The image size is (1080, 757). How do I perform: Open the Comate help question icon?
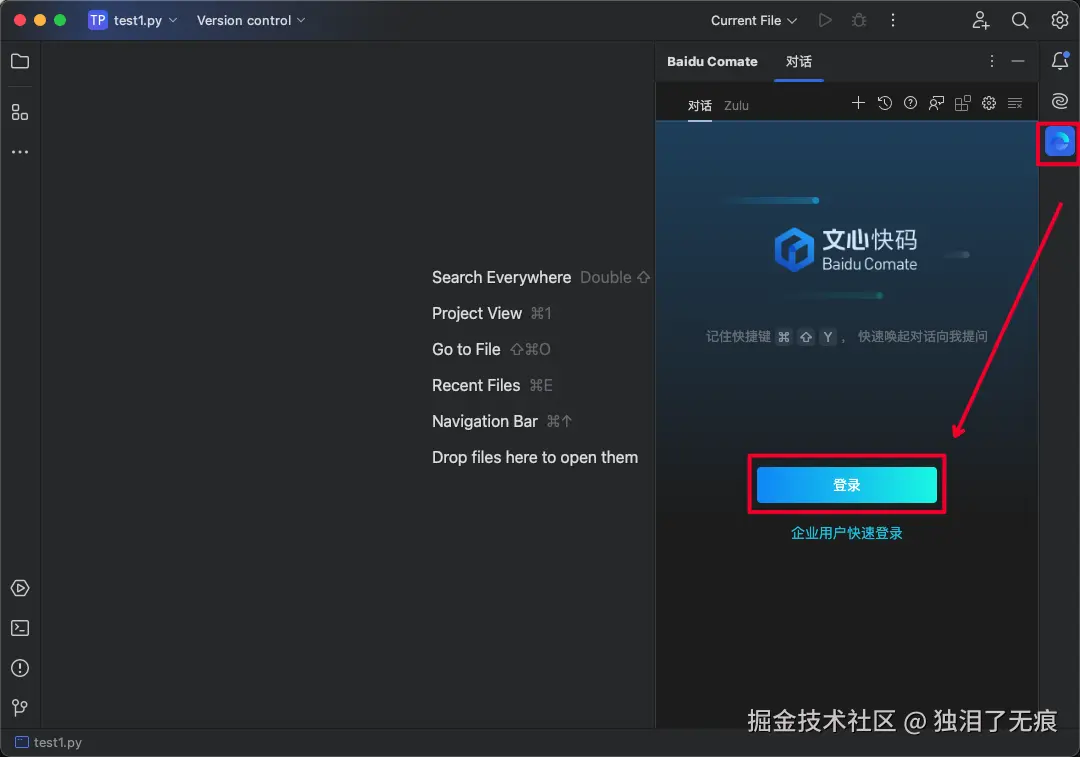point(911,103)
